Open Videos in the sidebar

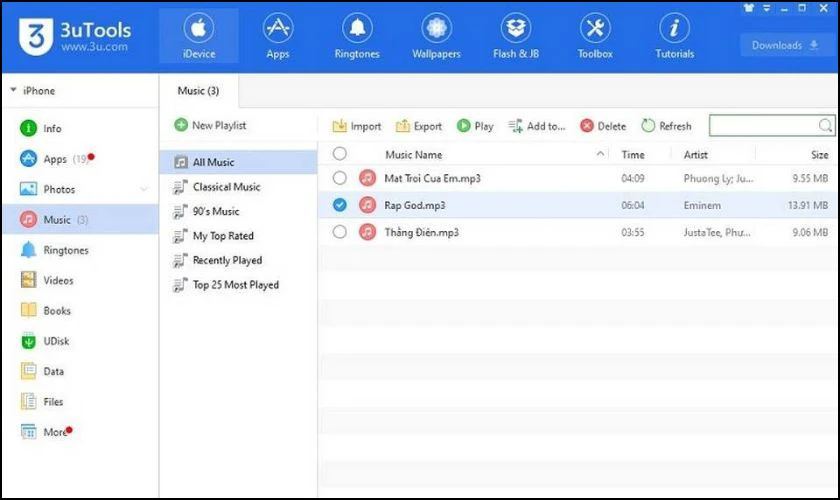80,280
